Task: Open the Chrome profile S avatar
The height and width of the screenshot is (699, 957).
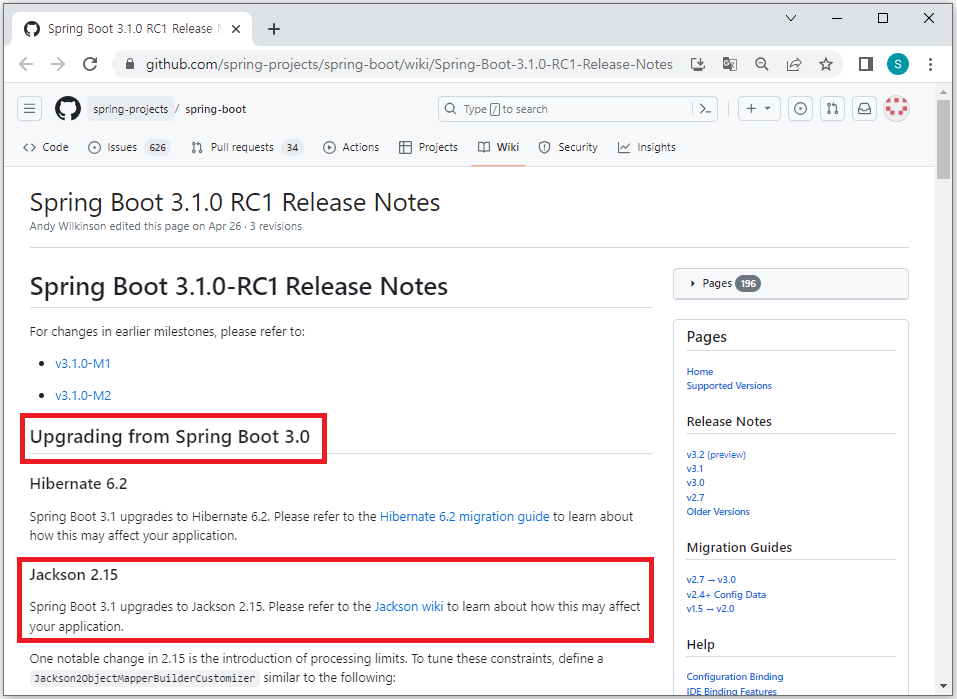Action: tap(898, 64)
